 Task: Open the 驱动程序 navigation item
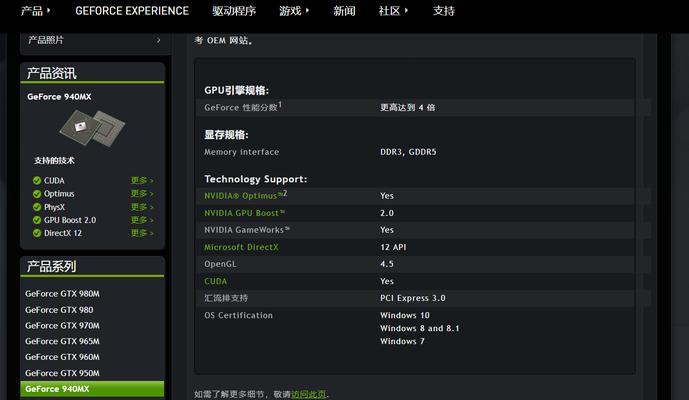coord(234,11)
